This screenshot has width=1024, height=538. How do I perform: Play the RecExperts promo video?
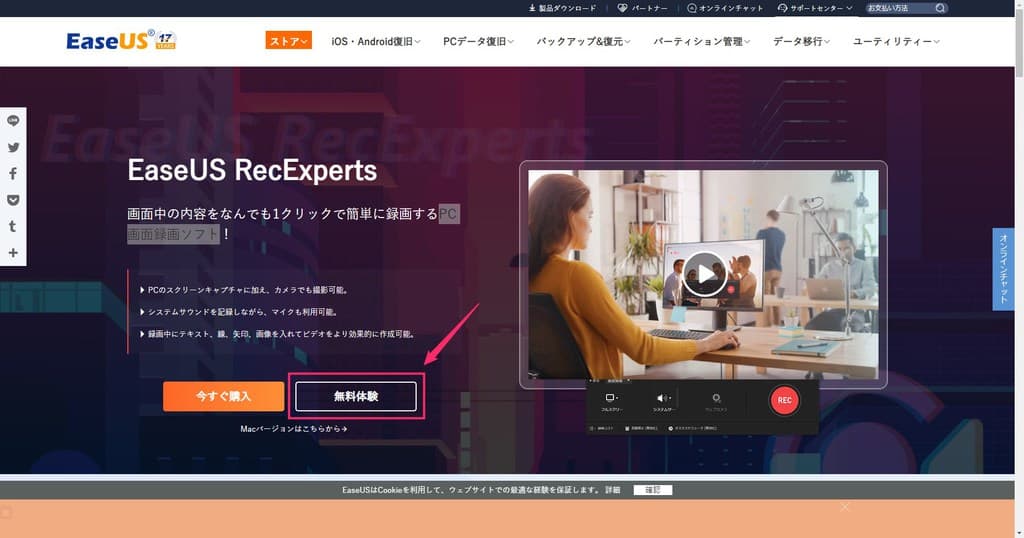tap(704, 274)
